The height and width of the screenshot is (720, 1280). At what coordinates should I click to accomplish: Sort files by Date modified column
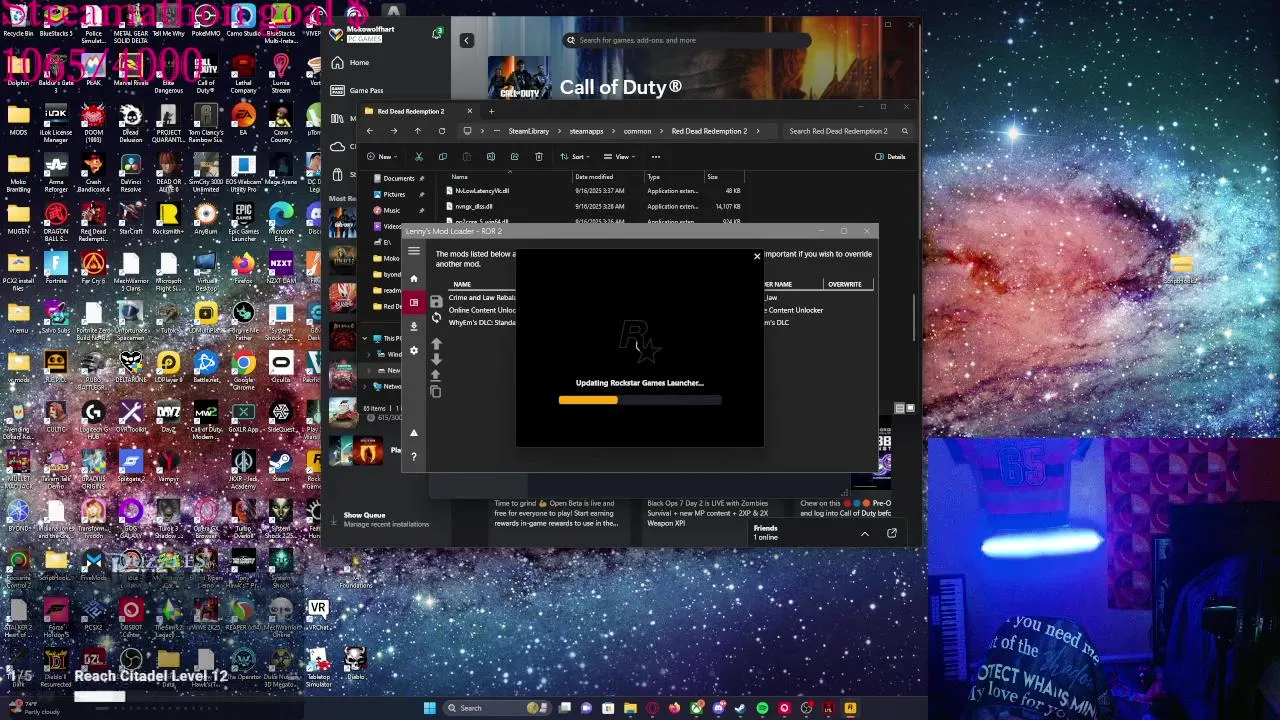coord(594,177)
